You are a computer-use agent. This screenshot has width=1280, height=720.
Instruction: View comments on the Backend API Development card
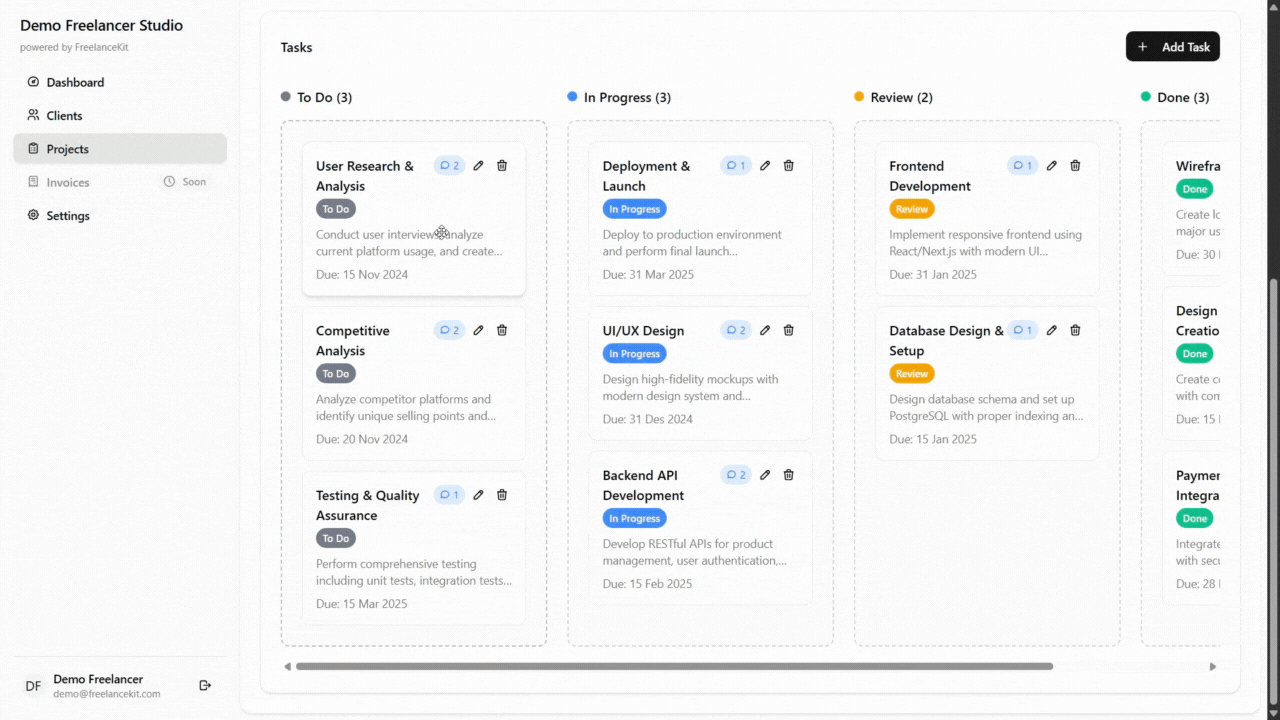click(x=735, y=474)
